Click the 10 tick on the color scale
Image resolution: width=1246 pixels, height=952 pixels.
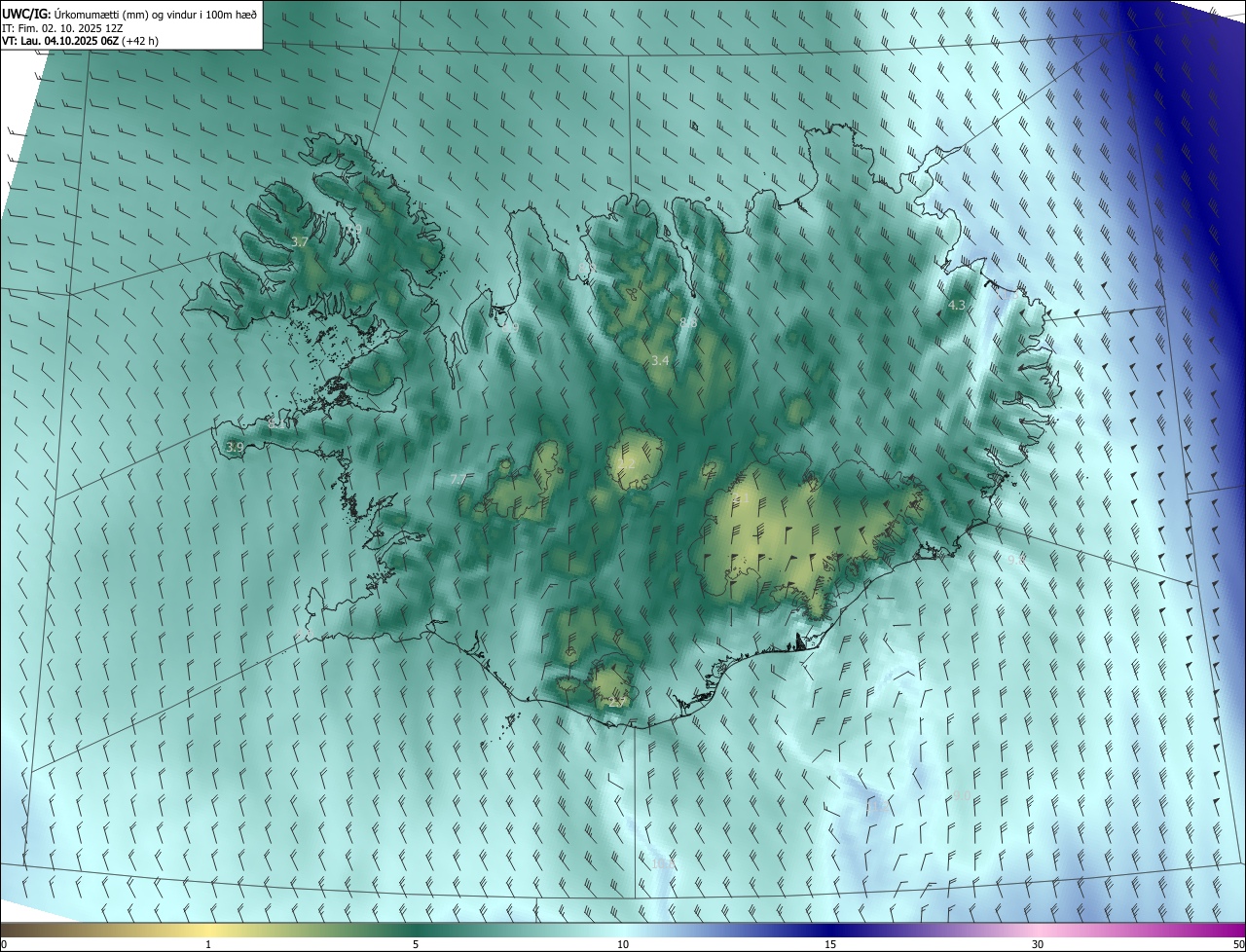623,944
